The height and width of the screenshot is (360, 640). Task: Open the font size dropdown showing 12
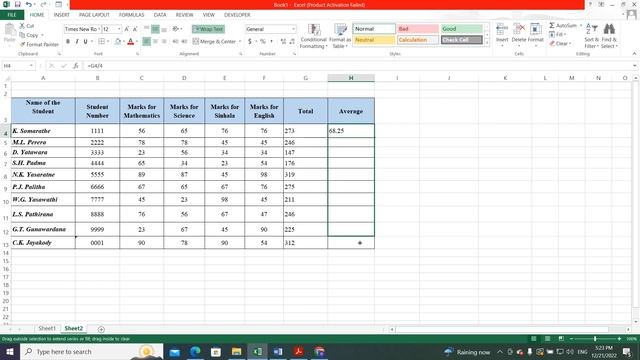119,29
